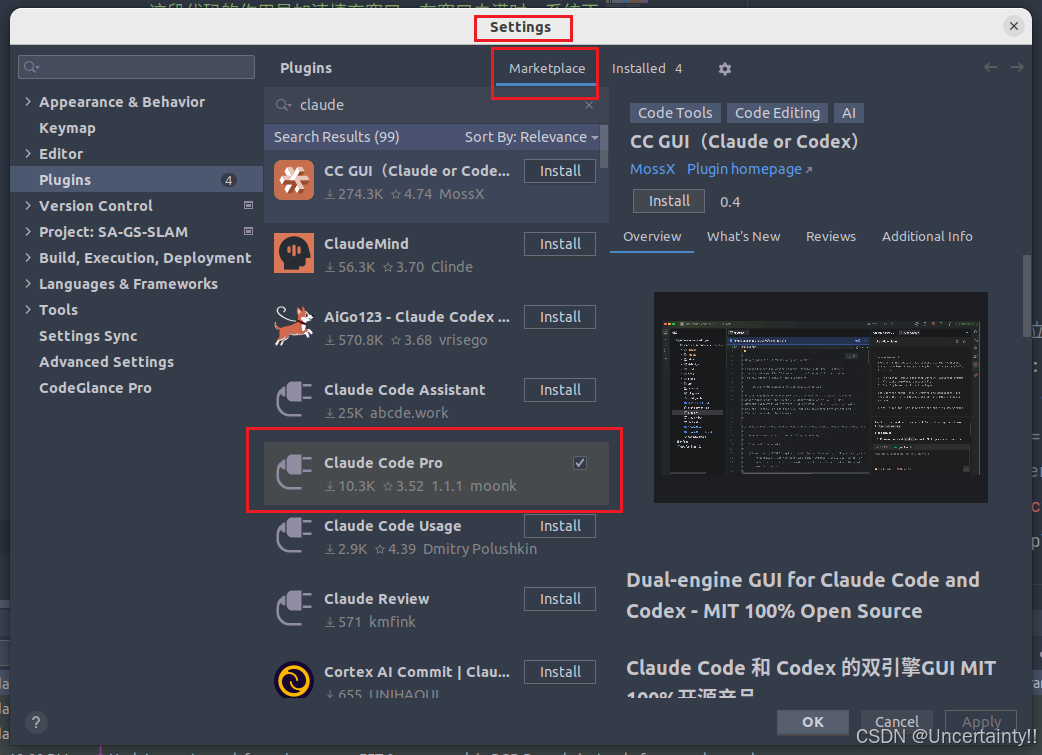
Task: Open the MossX vendor link
Action: 652,169
